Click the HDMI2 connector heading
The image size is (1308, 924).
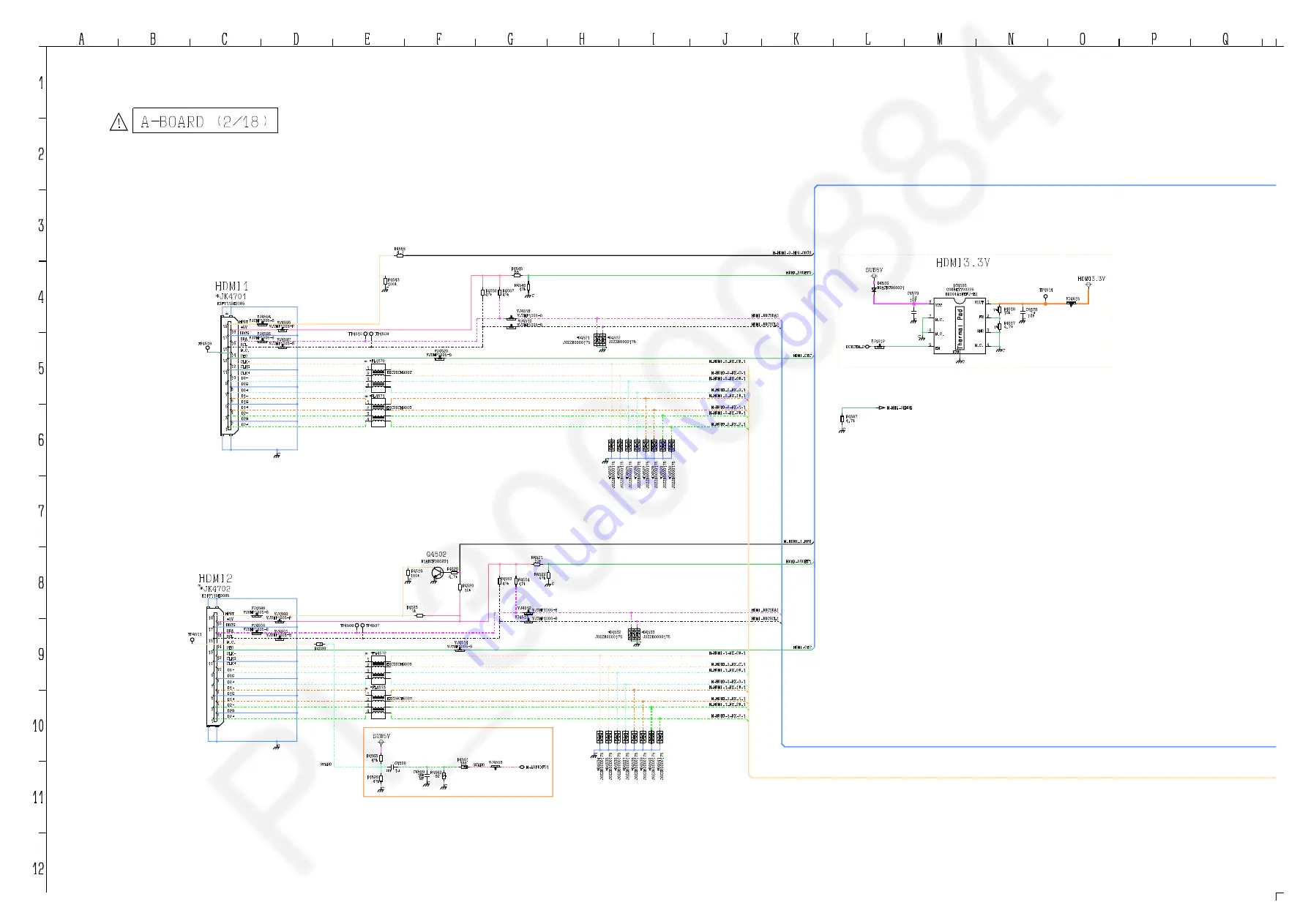[215, 578]
